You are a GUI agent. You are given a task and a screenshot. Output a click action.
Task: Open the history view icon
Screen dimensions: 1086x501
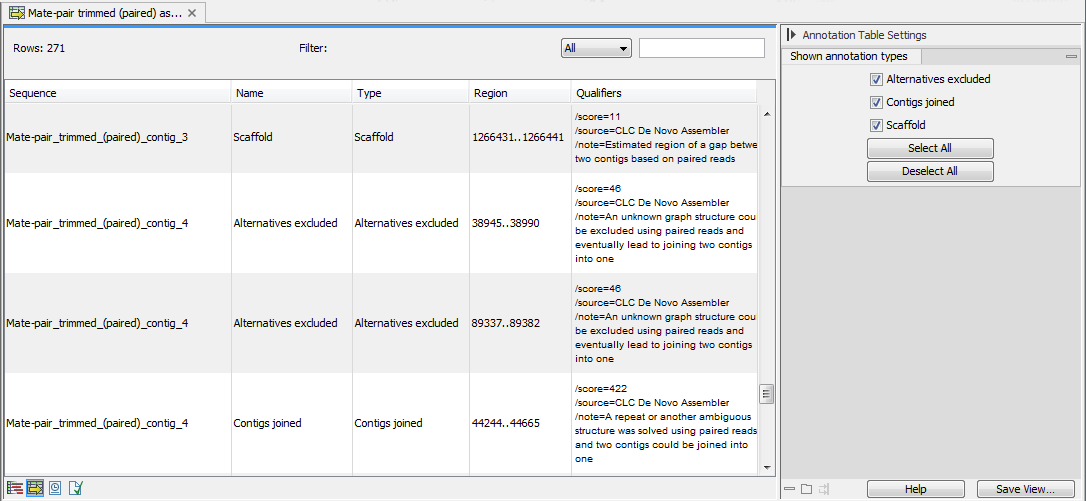coord(56,488)
